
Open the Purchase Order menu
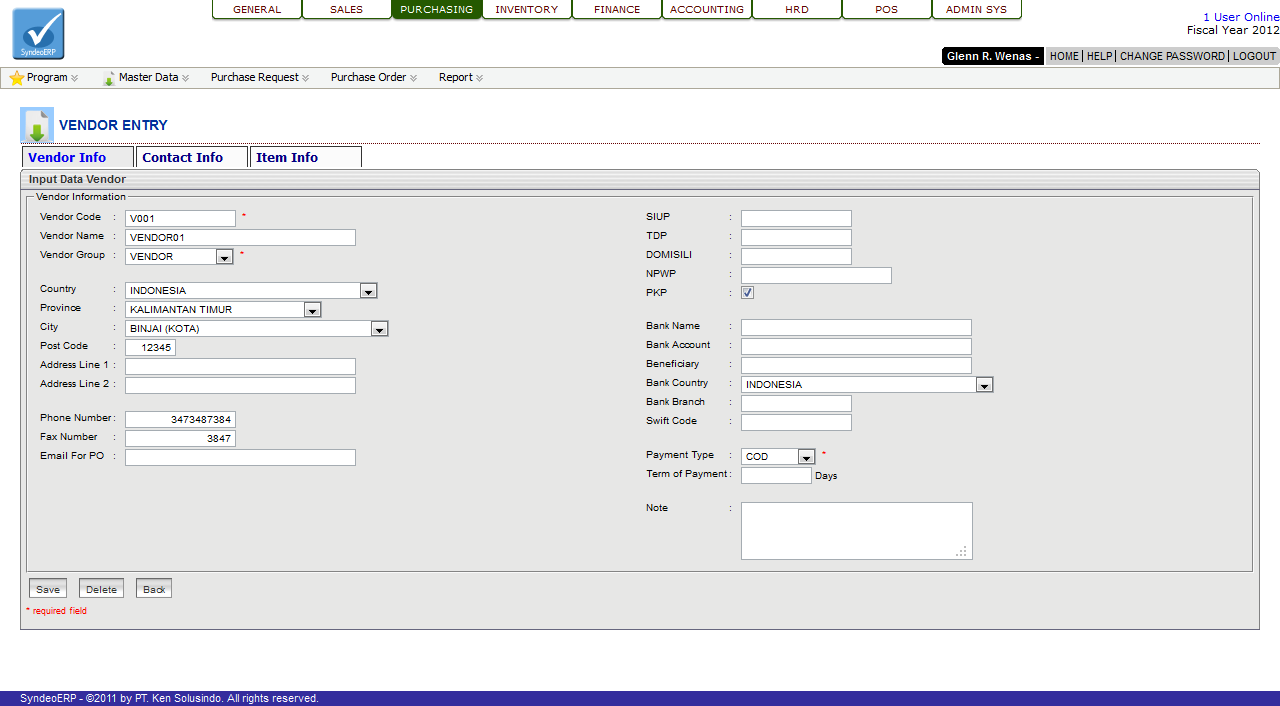coord(369,78)
